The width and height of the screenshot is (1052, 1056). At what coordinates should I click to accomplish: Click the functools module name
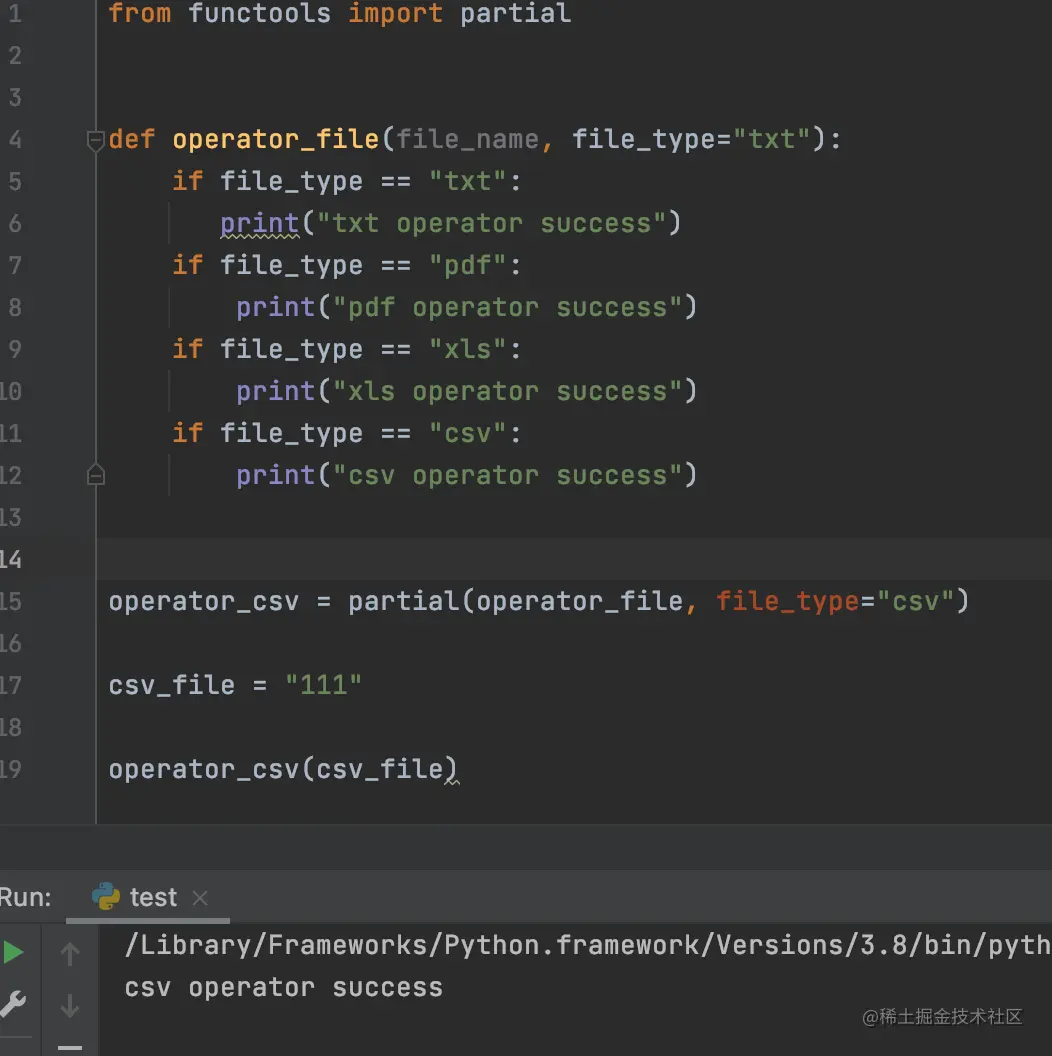tap(259, 13)
